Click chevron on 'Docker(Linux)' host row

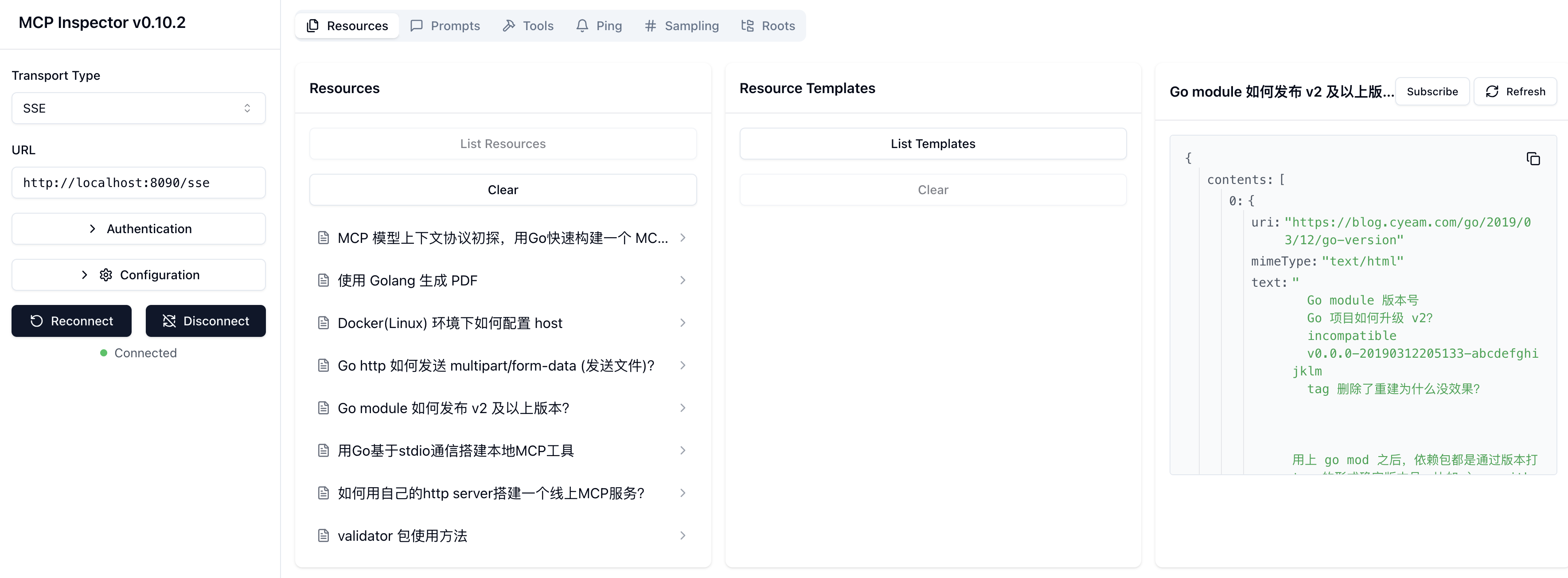click(683, 323)
